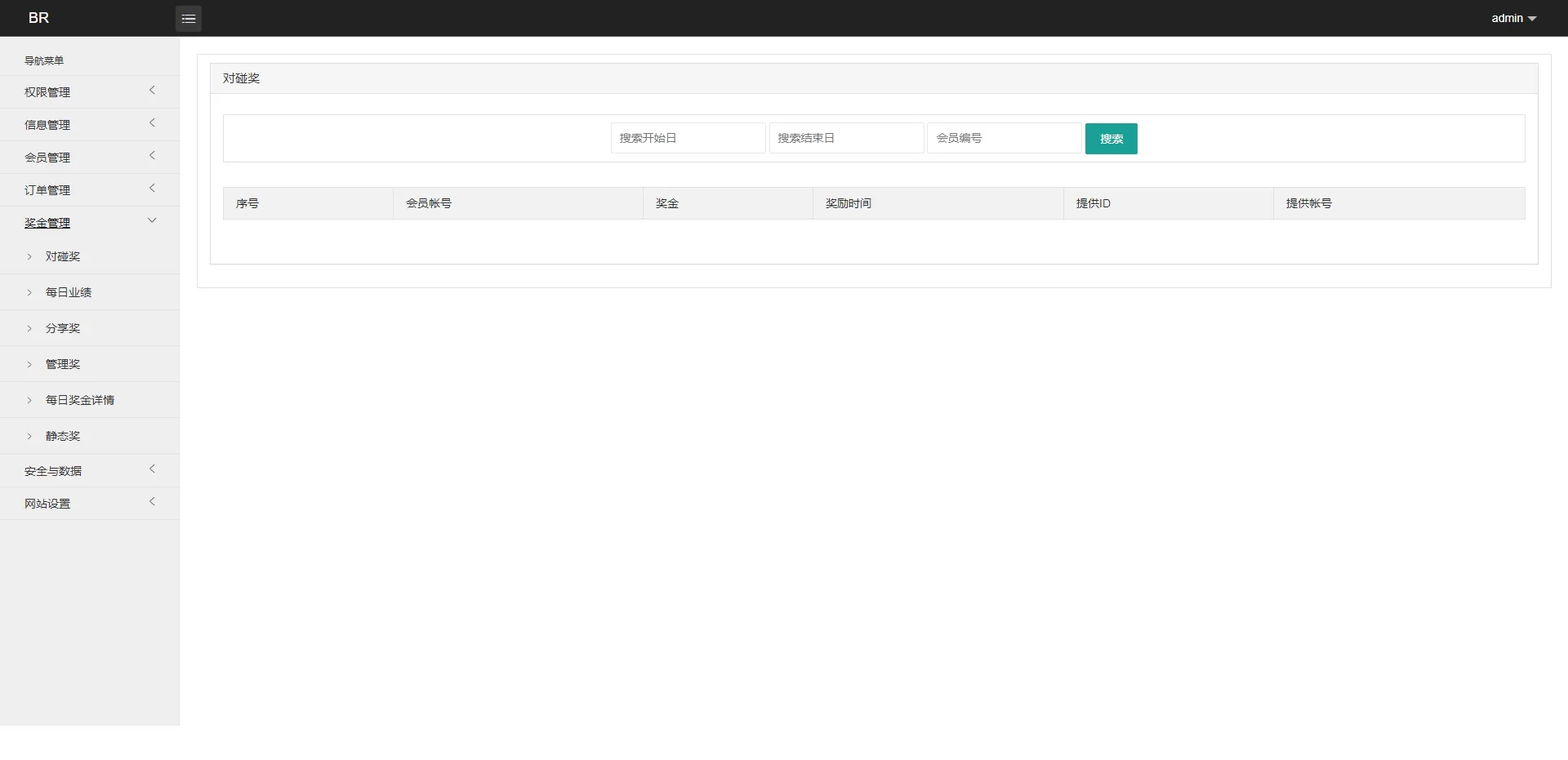Click the hamburger menu icon

coord(188,18)
